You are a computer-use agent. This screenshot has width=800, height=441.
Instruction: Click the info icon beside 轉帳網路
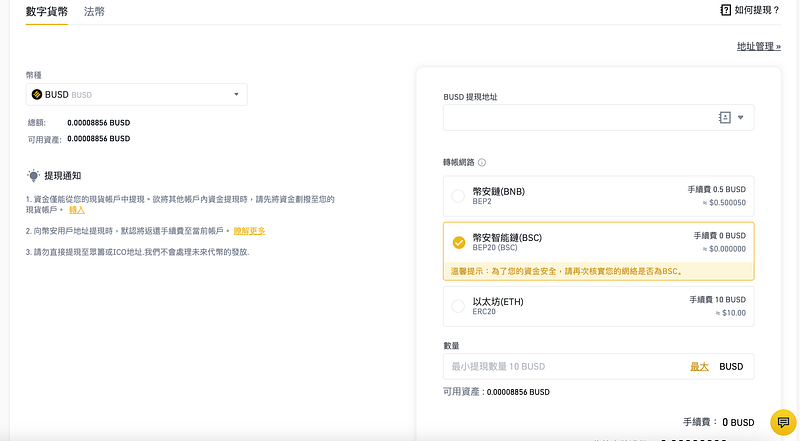coord(482,162)
